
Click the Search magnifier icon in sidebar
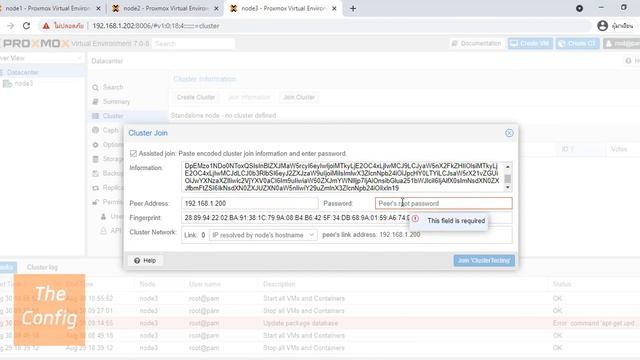click(96, 87)
